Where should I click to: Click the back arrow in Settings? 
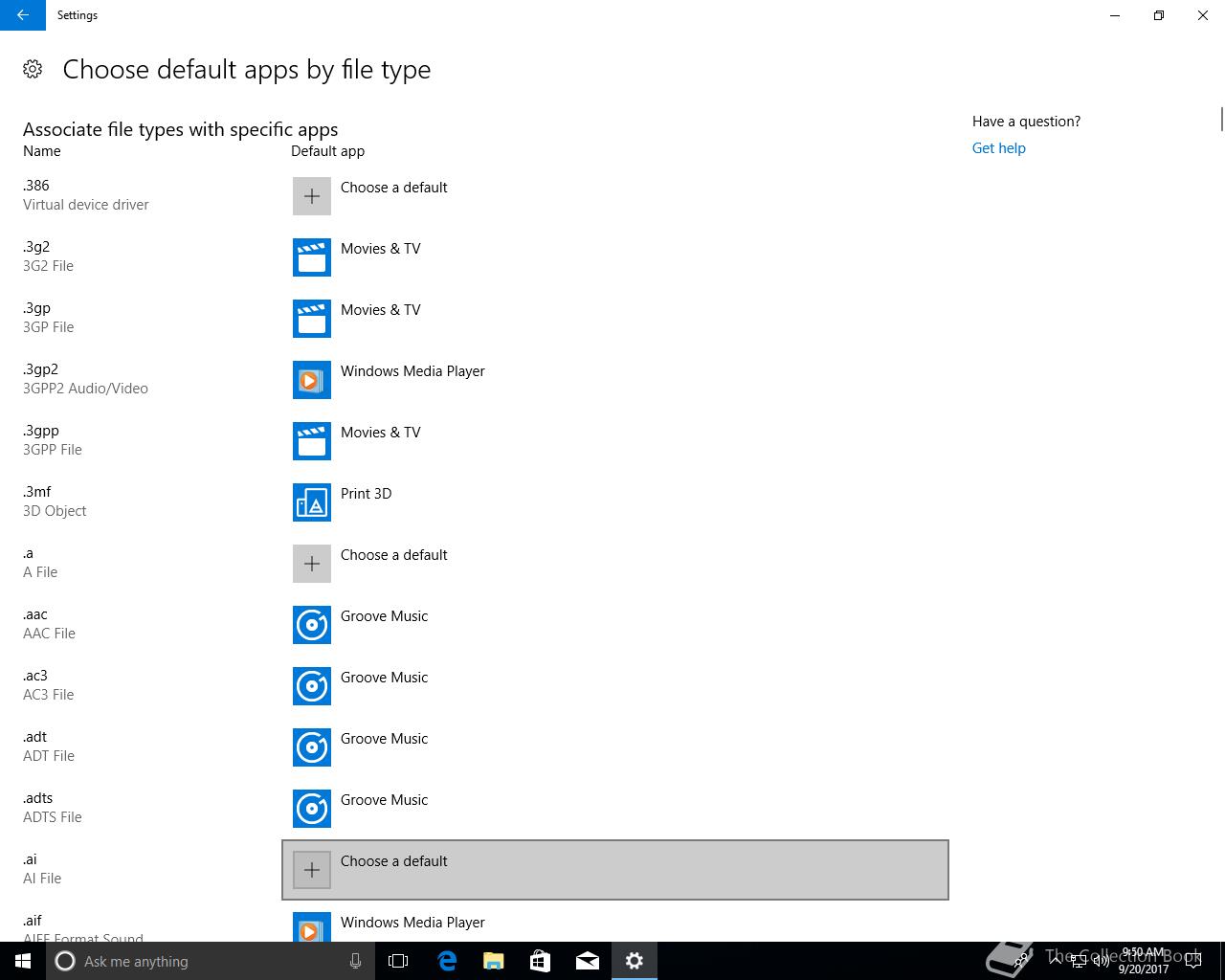click(x=23, y=15)
